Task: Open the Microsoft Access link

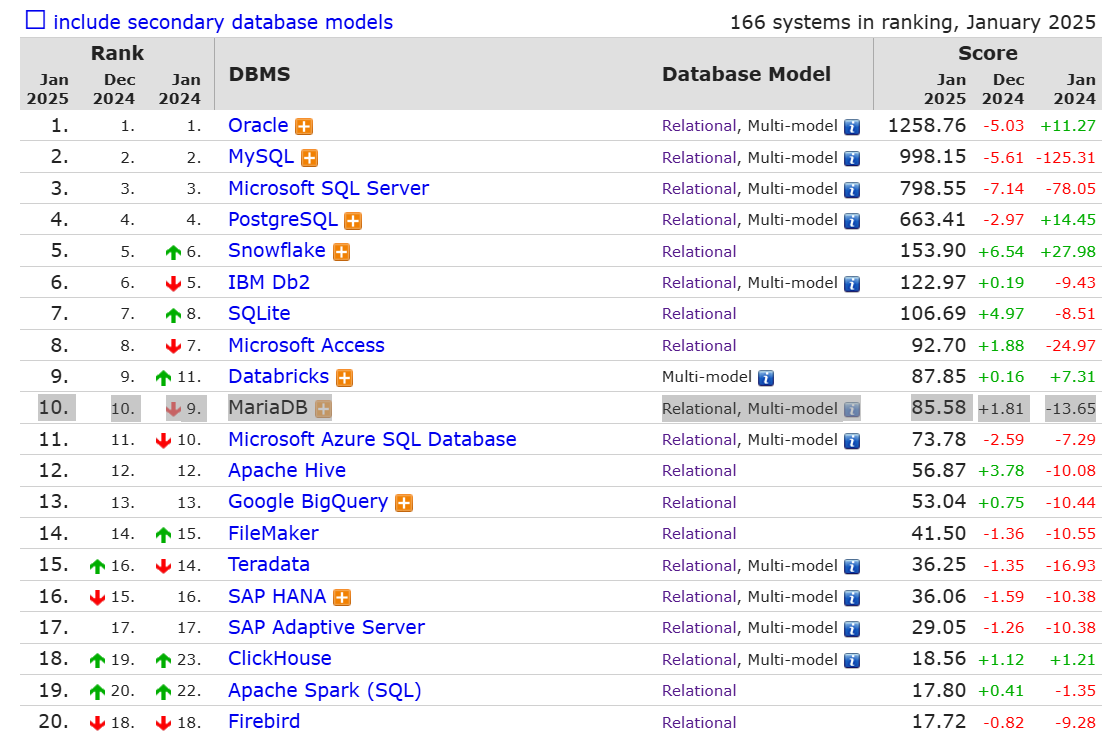Action: tap(306, 345)
